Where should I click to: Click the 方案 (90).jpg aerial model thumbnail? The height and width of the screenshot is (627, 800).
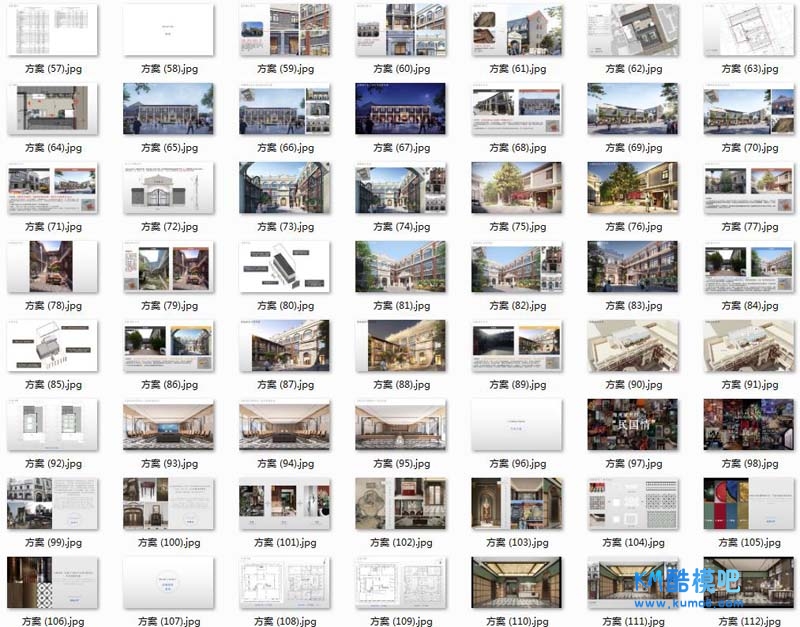(x=632, y=345)
